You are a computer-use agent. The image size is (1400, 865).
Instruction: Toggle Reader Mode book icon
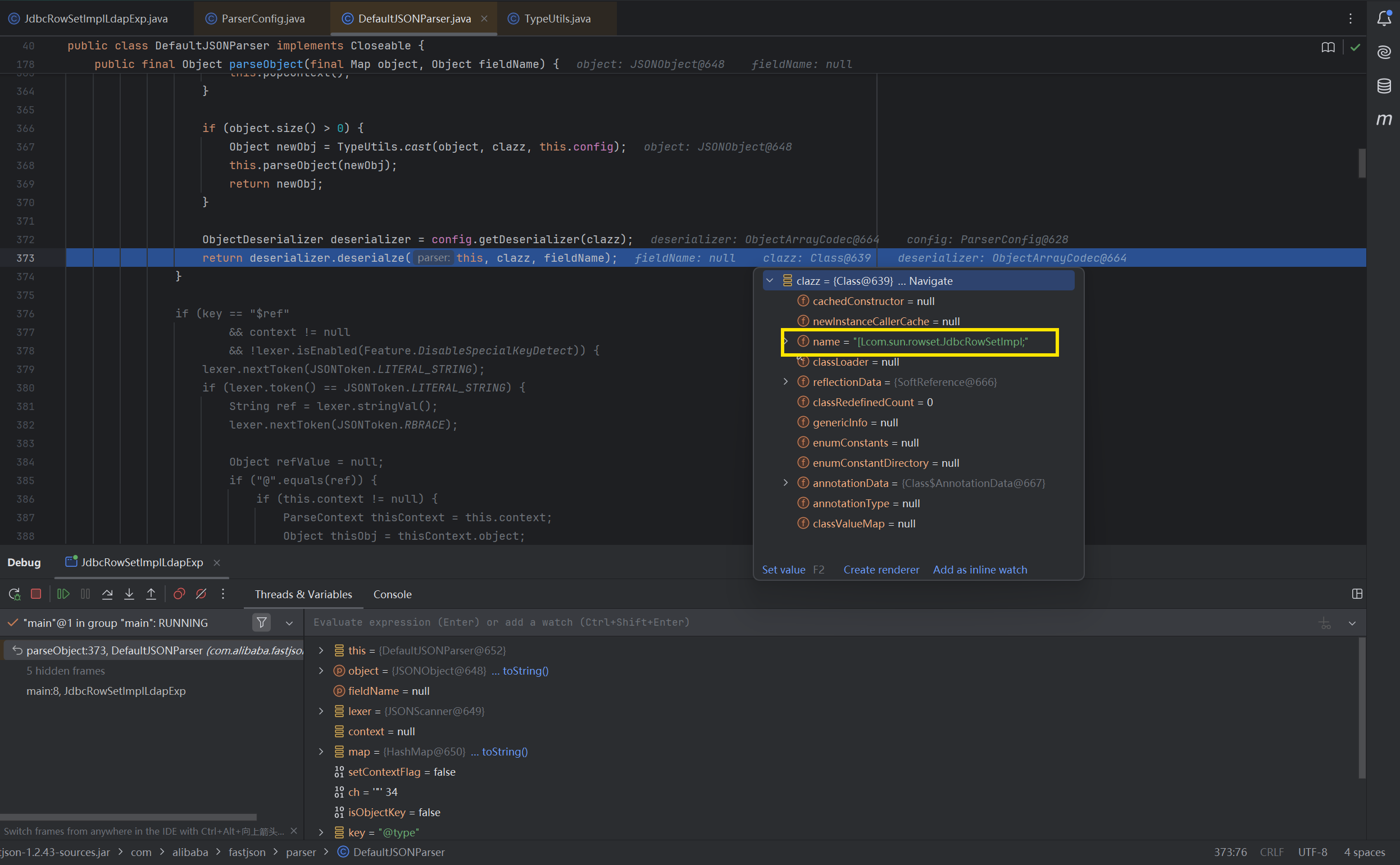(x=1329, y=48)
